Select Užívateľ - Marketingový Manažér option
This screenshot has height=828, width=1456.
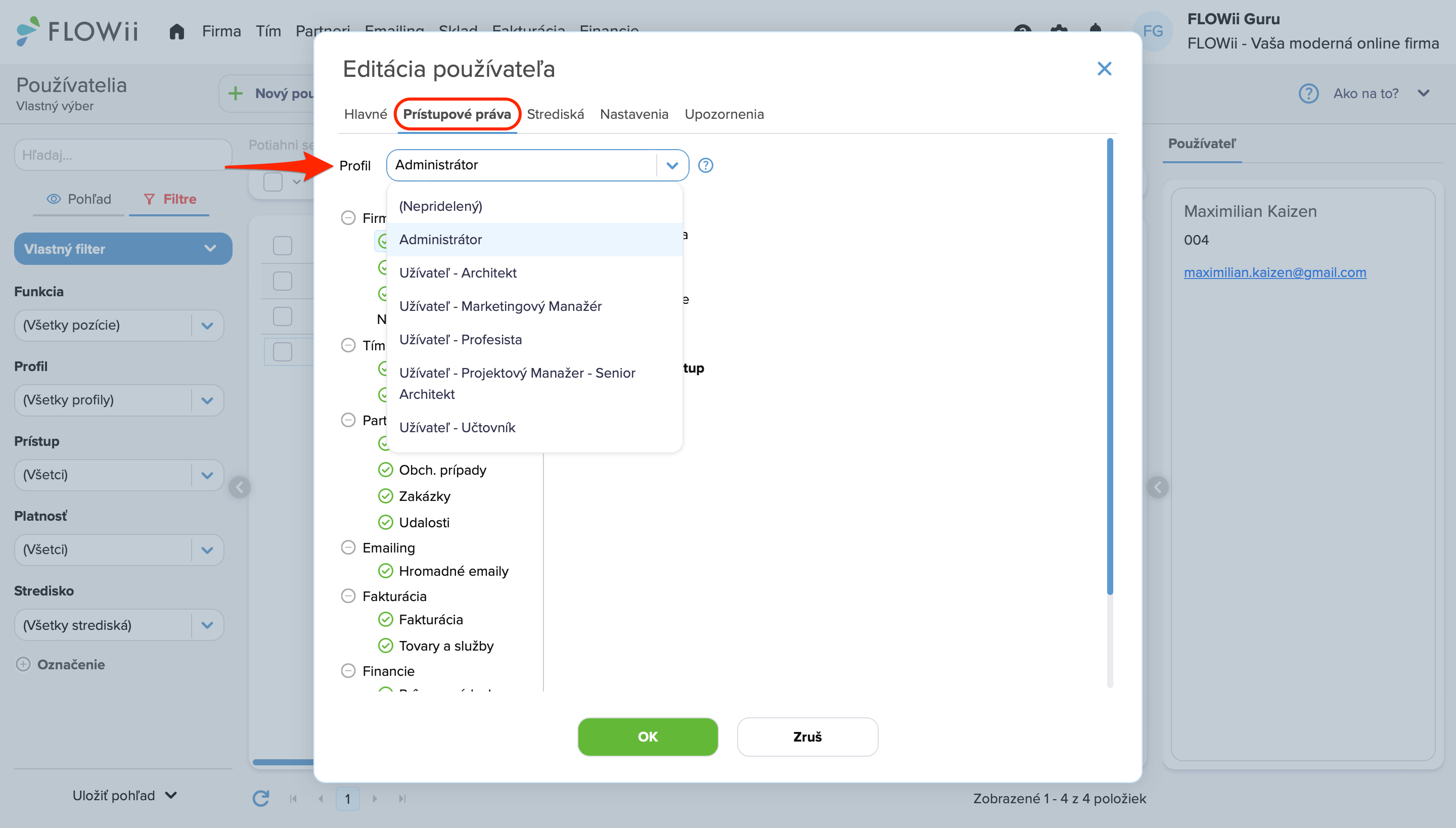coord(535,306)
